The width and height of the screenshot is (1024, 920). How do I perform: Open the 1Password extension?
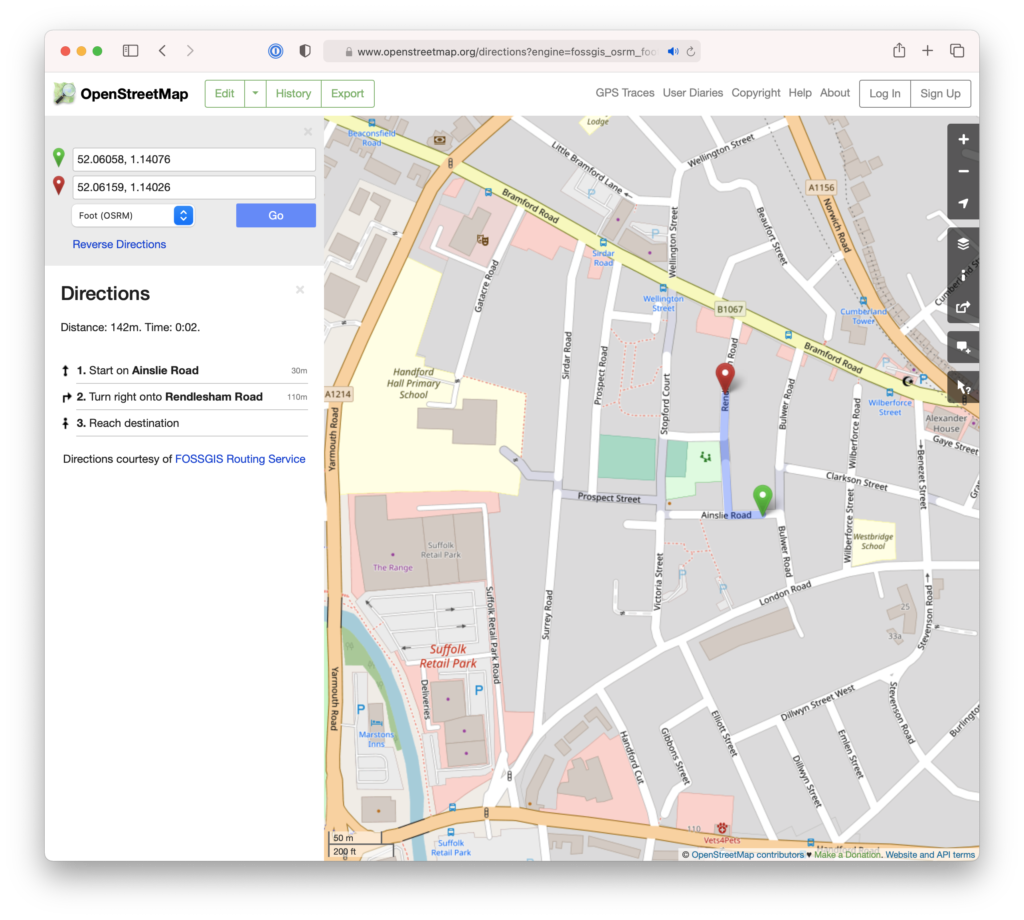point(276,51)
